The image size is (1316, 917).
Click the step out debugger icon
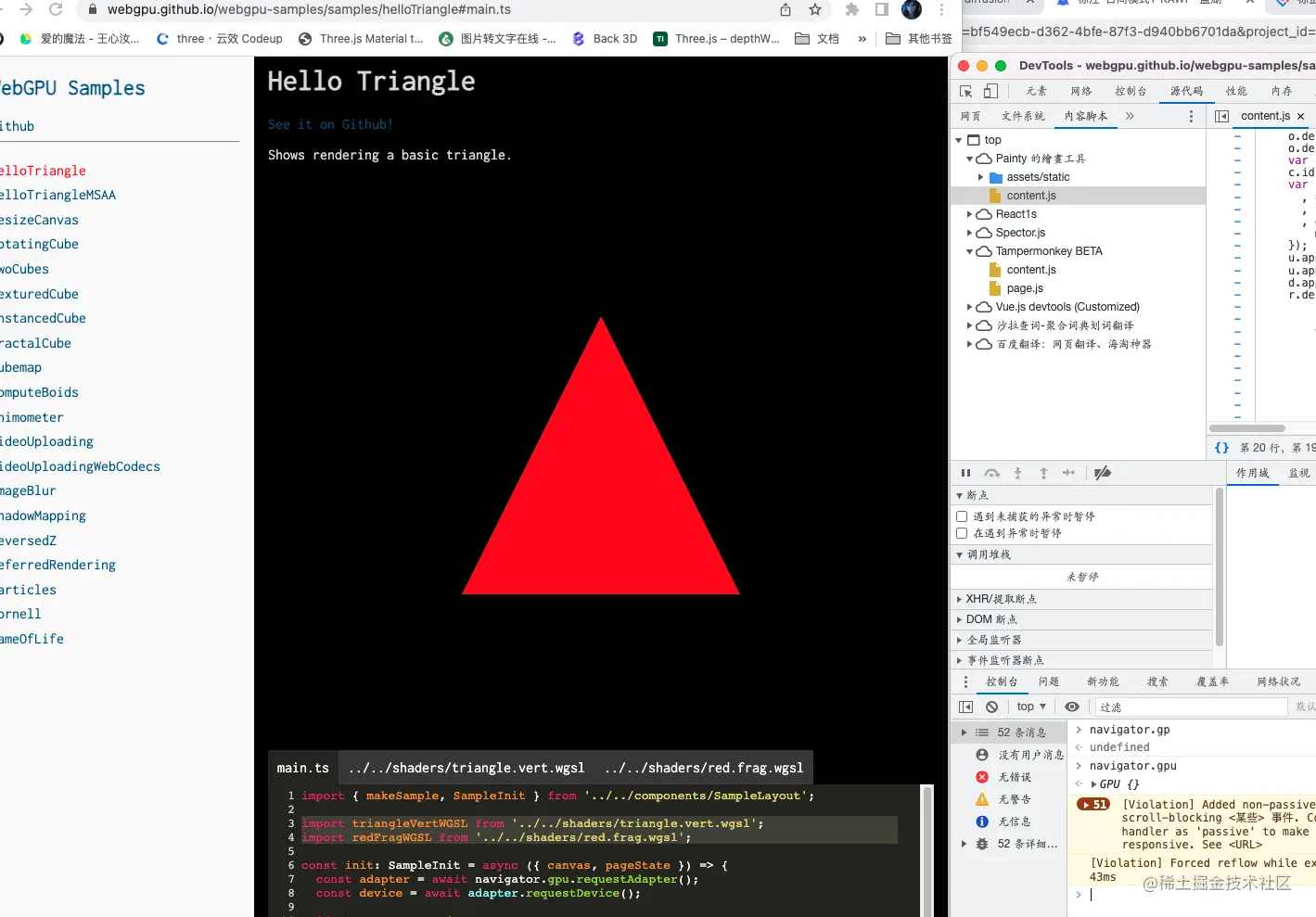[x=1043, y=473]
